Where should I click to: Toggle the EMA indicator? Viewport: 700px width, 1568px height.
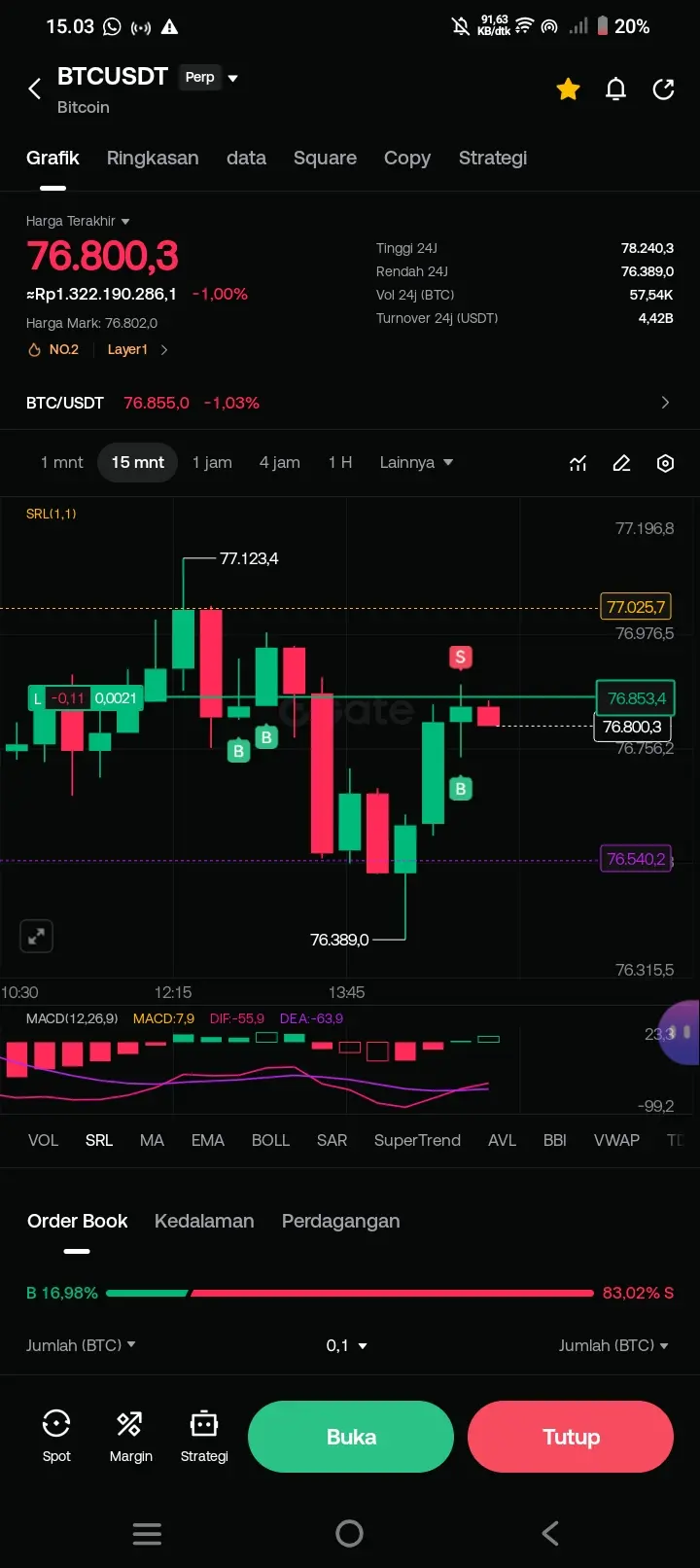[x=208, y=1140]
